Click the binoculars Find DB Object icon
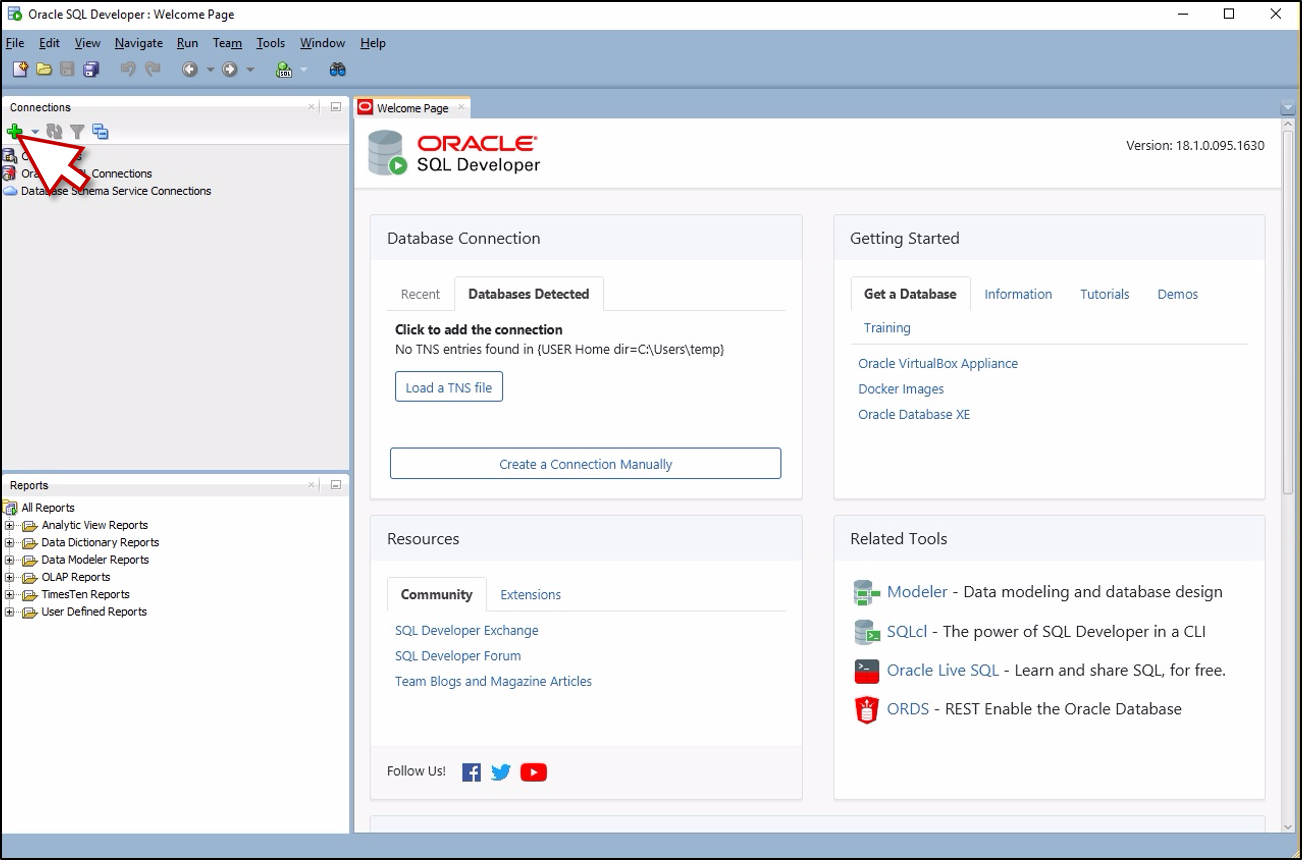Viewport: 1302px width, 860px height. (x=337, y=69)
